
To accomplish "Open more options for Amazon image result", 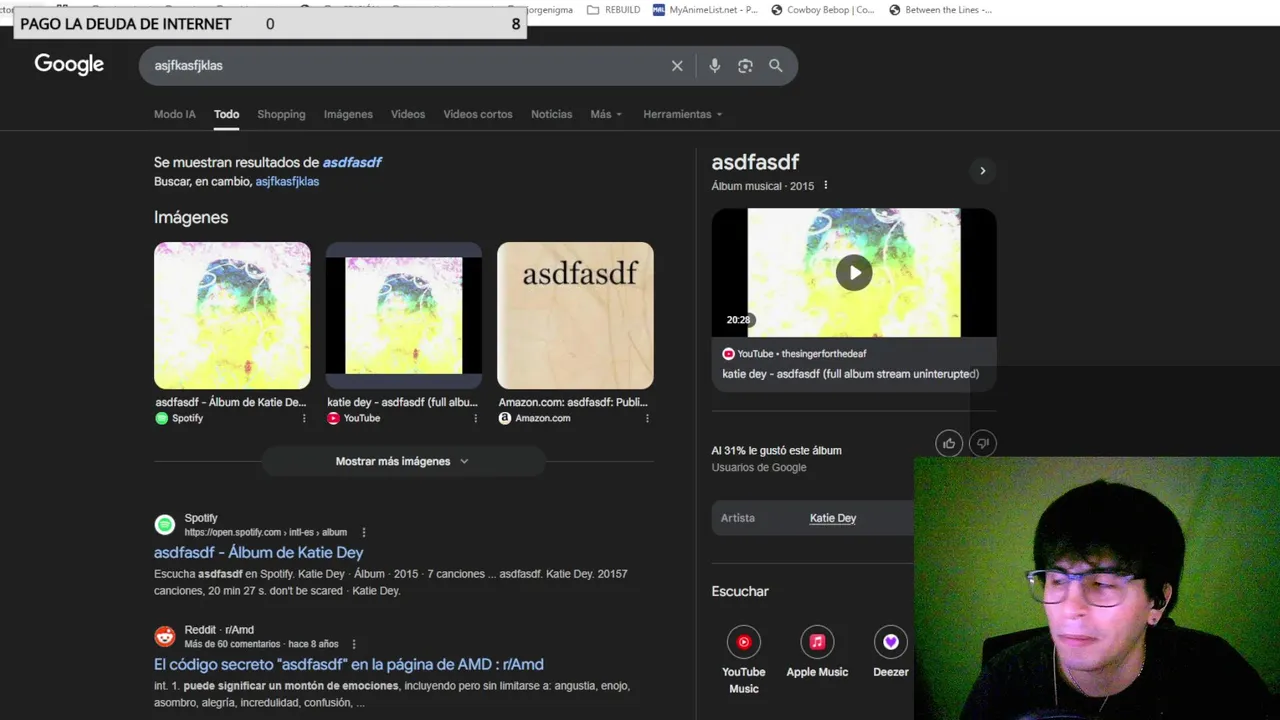I will click(x=647, y=418).
